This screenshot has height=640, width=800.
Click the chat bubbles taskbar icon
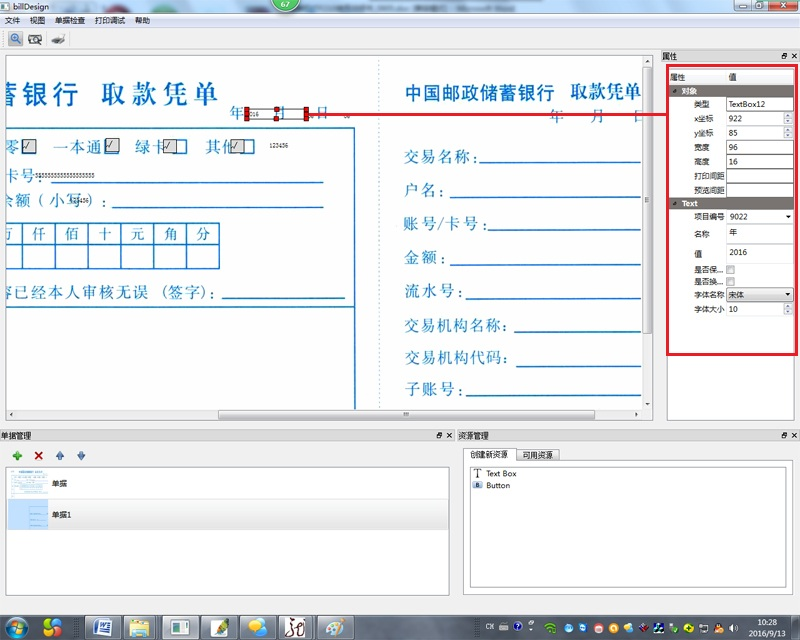257,627
